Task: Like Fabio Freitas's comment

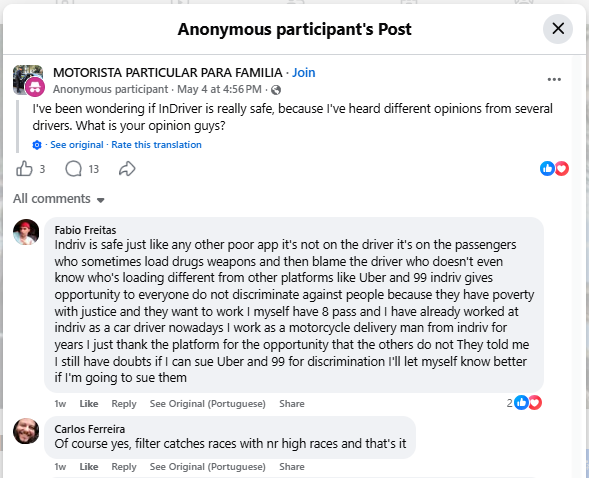Action: point(89,404)
